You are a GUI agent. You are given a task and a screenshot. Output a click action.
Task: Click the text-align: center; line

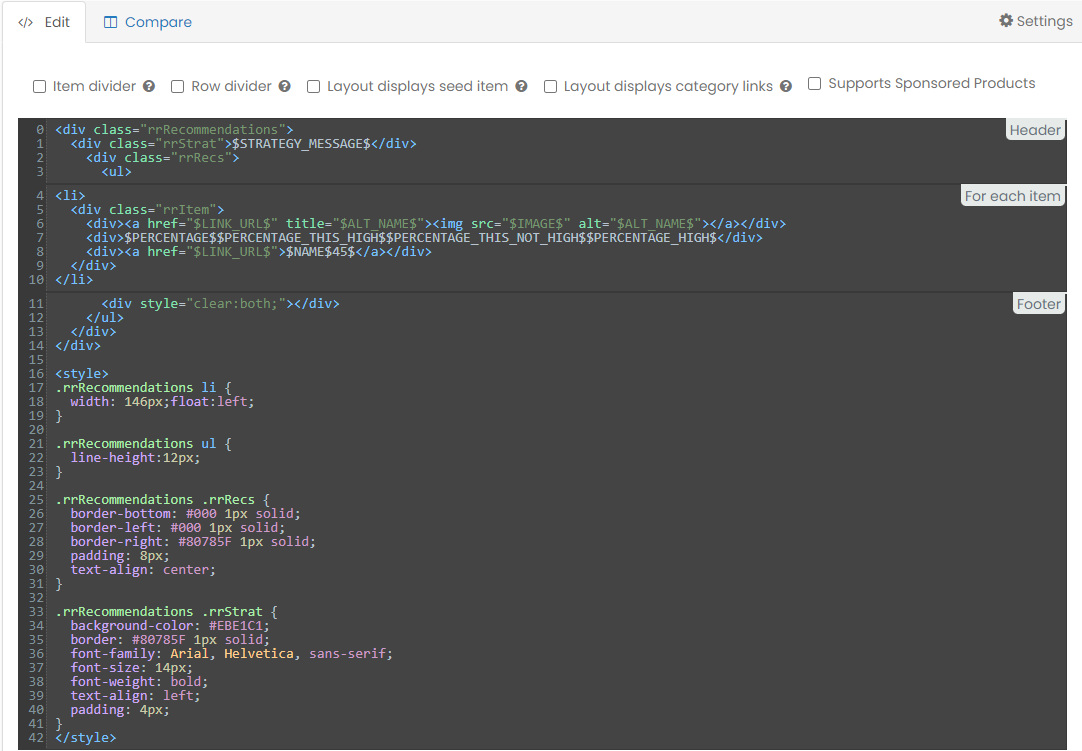tap(143, 569)
